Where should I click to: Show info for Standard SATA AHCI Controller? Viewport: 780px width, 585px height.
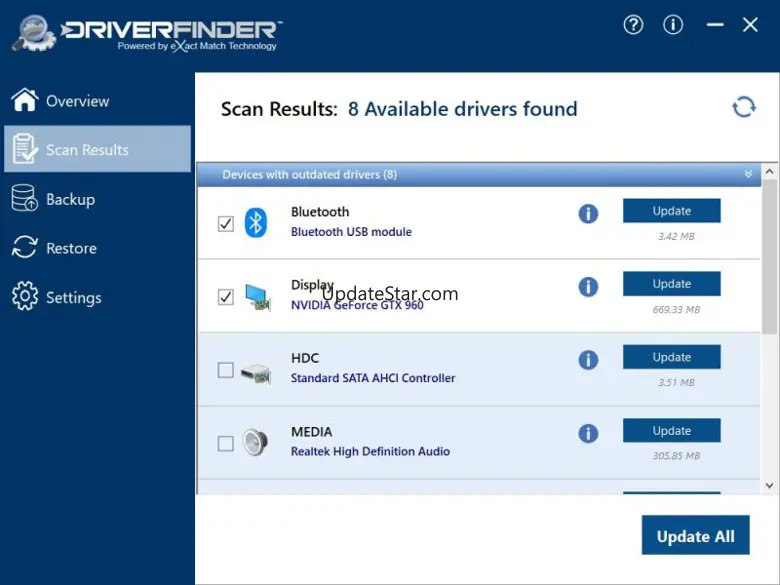click(x=588, y=360)
